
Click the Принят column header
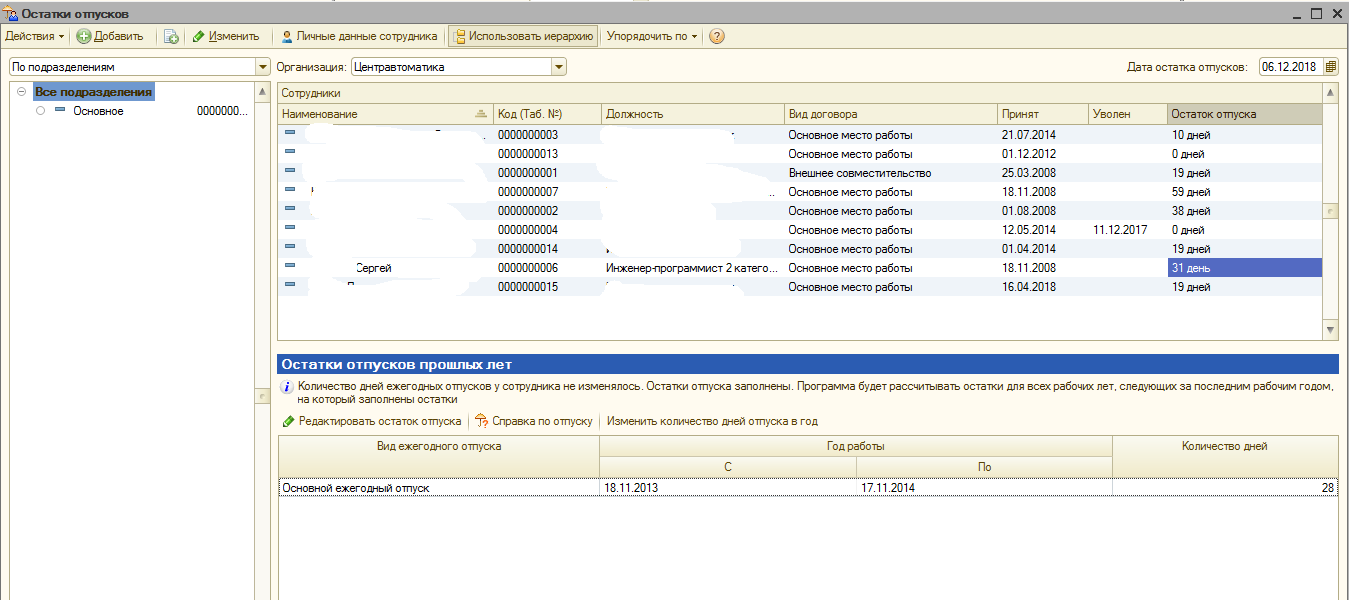click(1043, 114)
